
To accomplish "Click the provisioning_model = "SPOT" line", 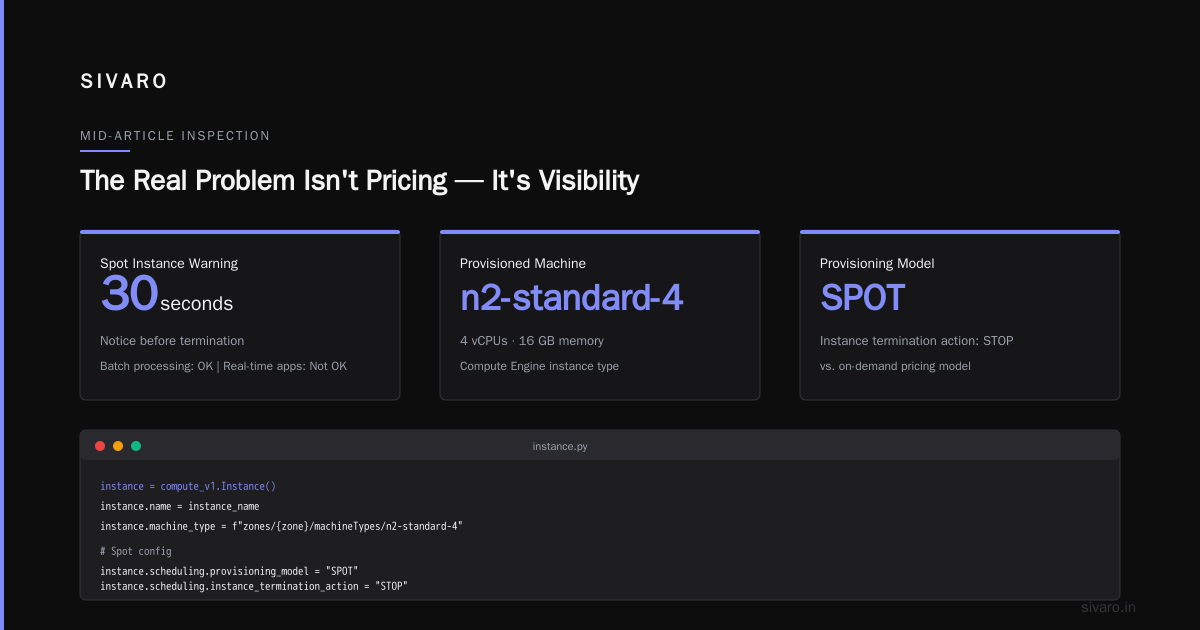I will pyautogui.click(x=229, y=571).
